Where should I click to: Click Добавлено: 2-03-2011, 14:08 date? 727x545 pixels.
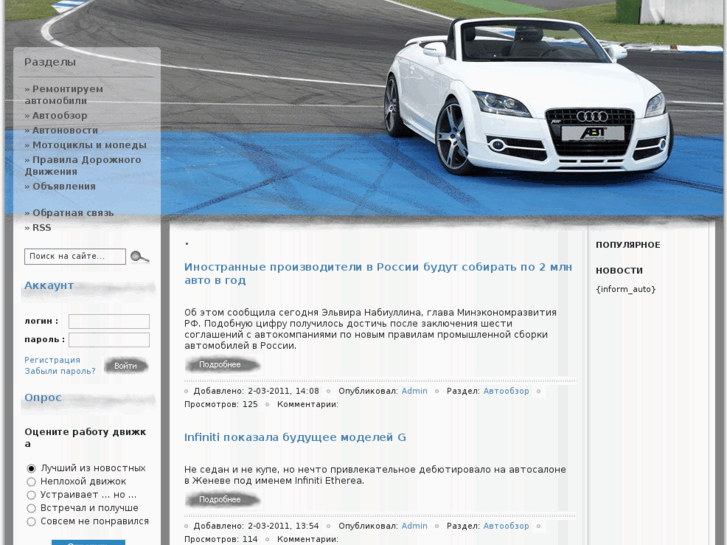[x=256, y=391]
